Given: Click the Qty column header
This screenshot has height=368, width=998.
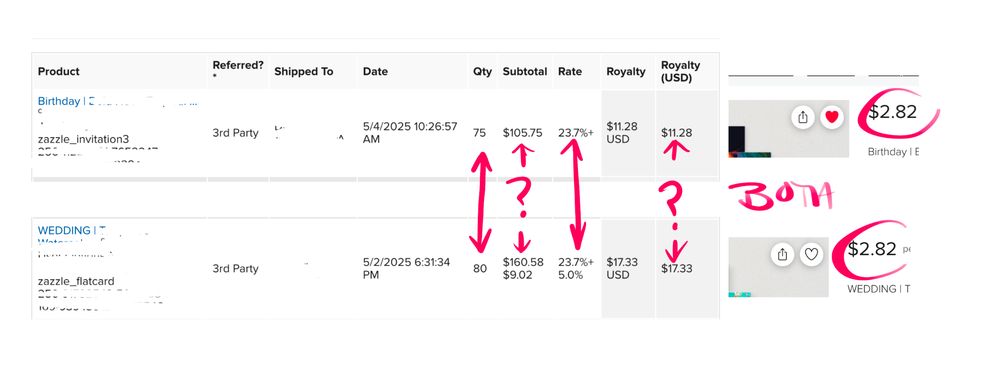Looking at the screenshot, I should click(482, 71).
